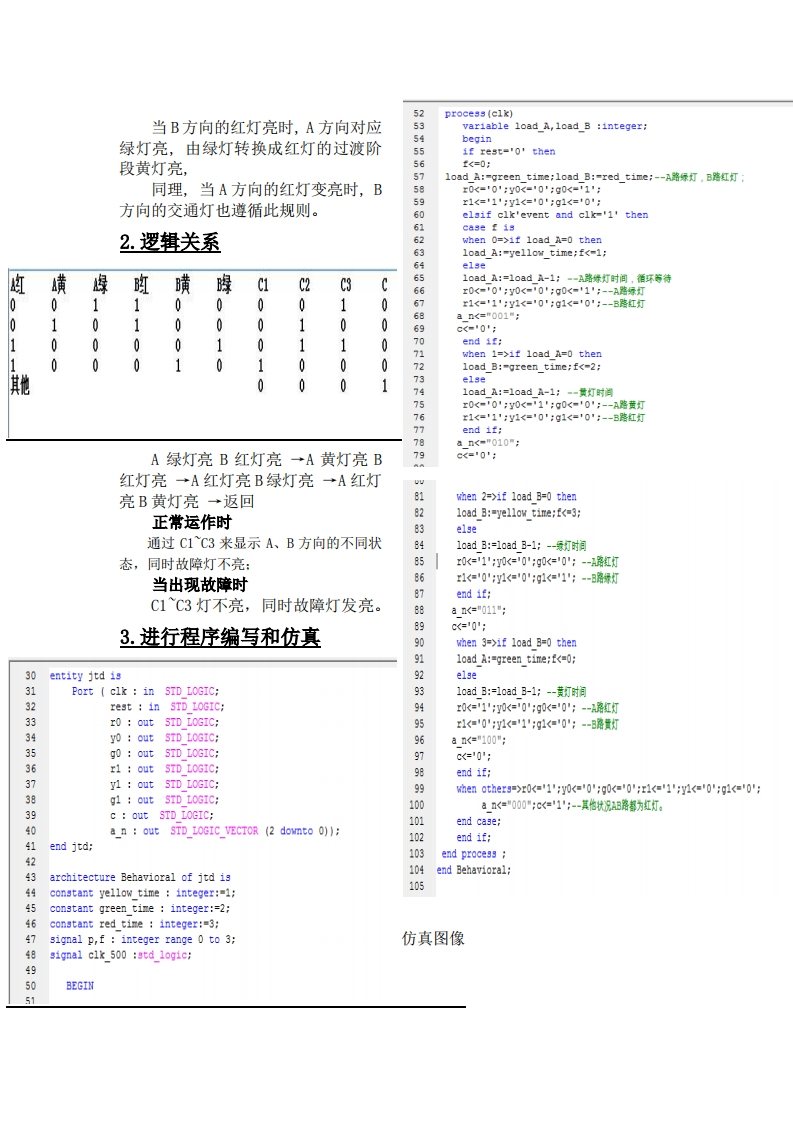Click the "end Behavioral;" line
This screenshot has width=793, height=1122.
[474, 870]
